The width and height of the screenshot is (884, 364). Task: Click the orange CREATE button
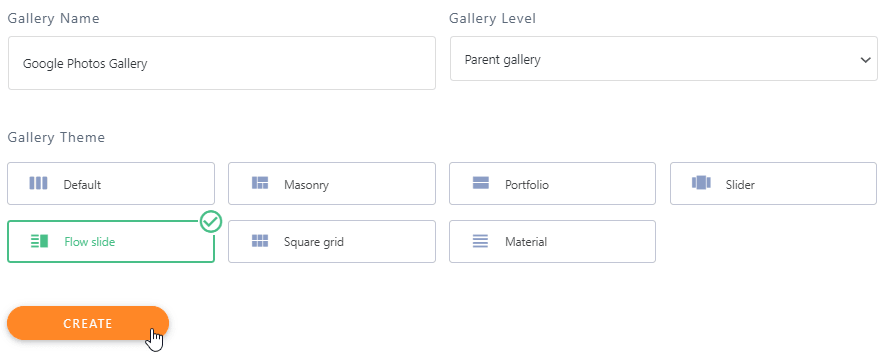pyautogui.click(x=88, y=323)
